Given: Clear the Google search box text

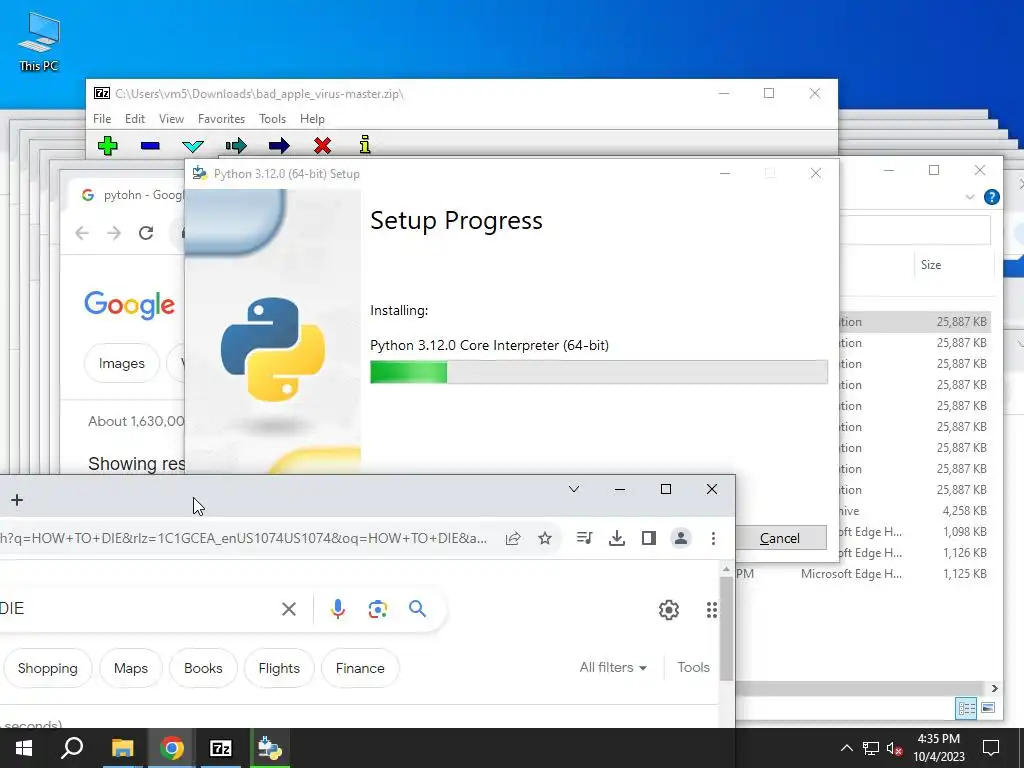Looking at the screenshot, I should point(289,609).
